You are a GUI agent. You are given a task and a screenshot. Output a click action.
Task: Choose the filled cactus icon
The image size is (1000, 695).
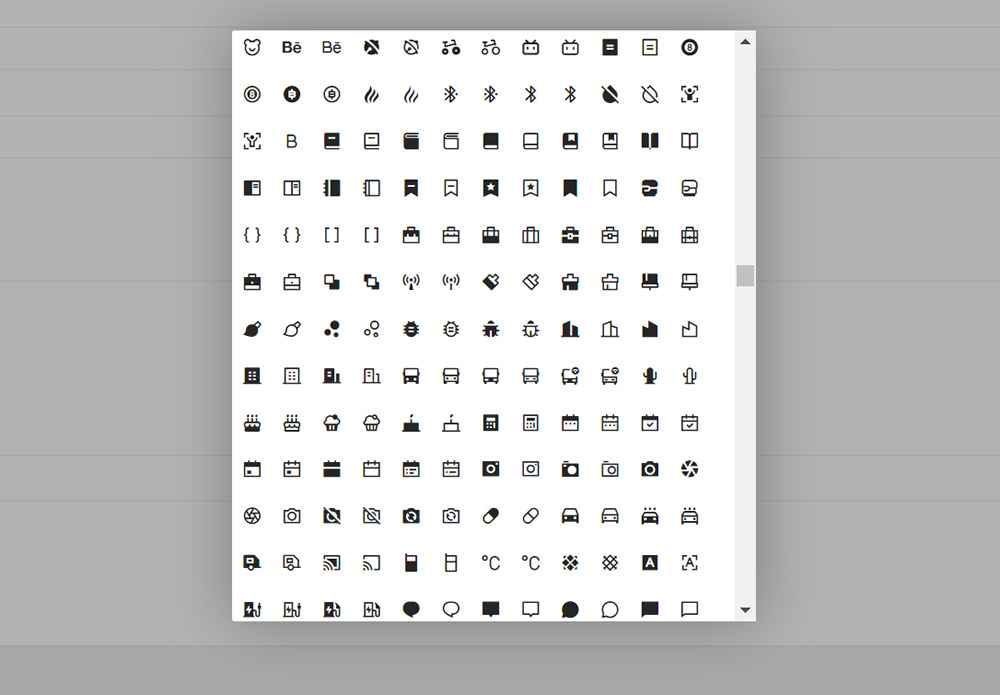click(x=649, y=376)
